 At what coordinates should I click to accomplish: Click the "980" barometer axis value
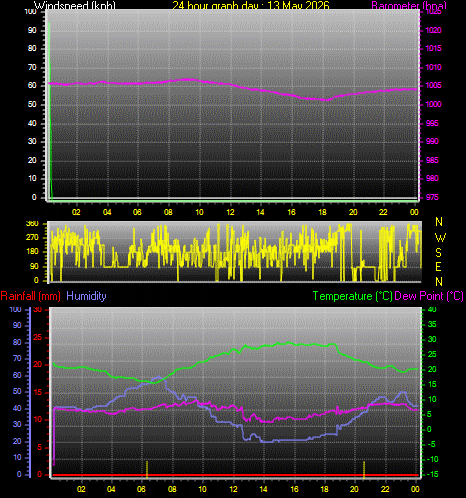pyautogui.click(x=432, y=178)
